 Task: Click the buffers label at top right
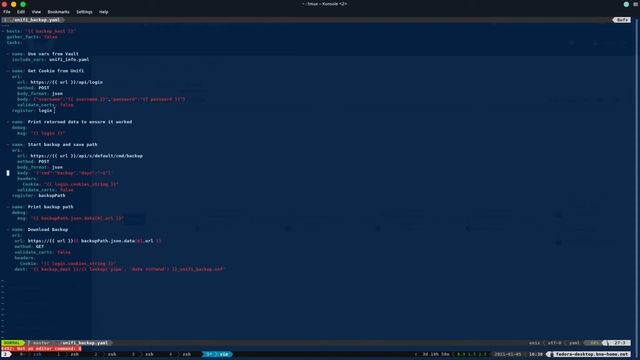click(622, 20)
